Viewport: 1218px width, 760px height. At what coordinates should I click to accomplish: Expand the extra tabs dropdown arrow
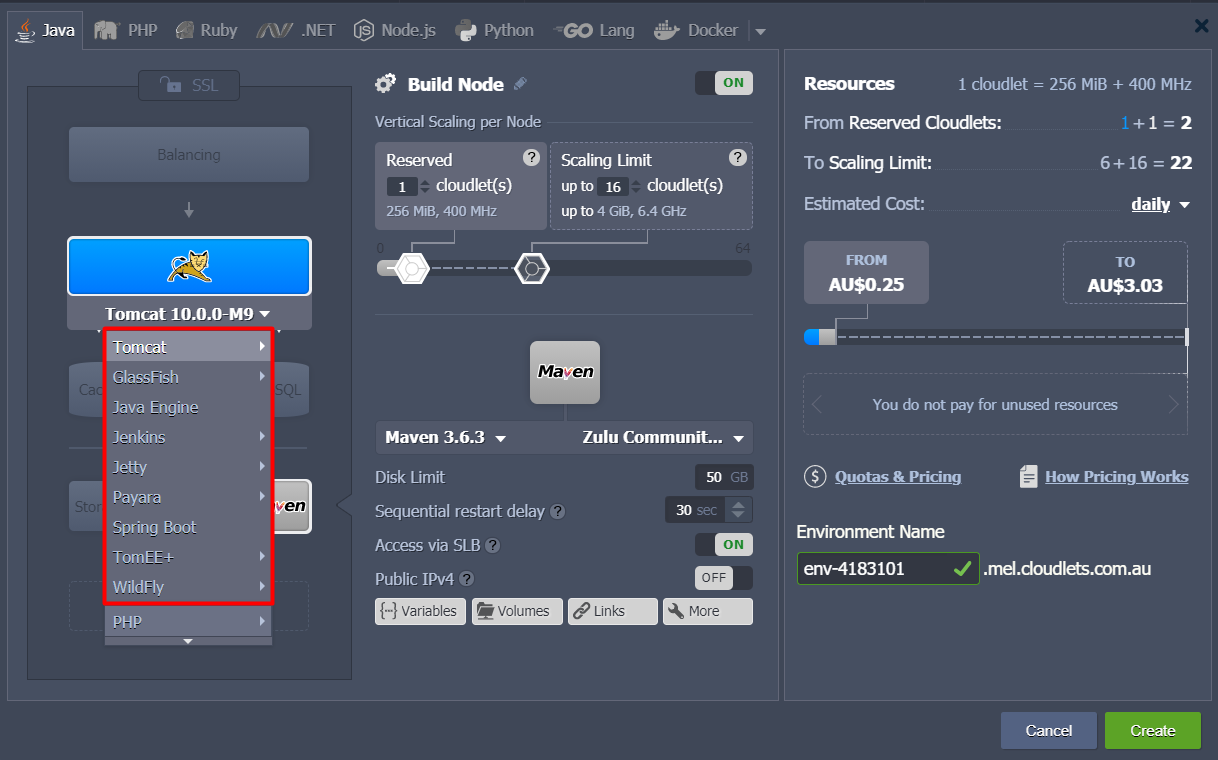click(761, 31)
